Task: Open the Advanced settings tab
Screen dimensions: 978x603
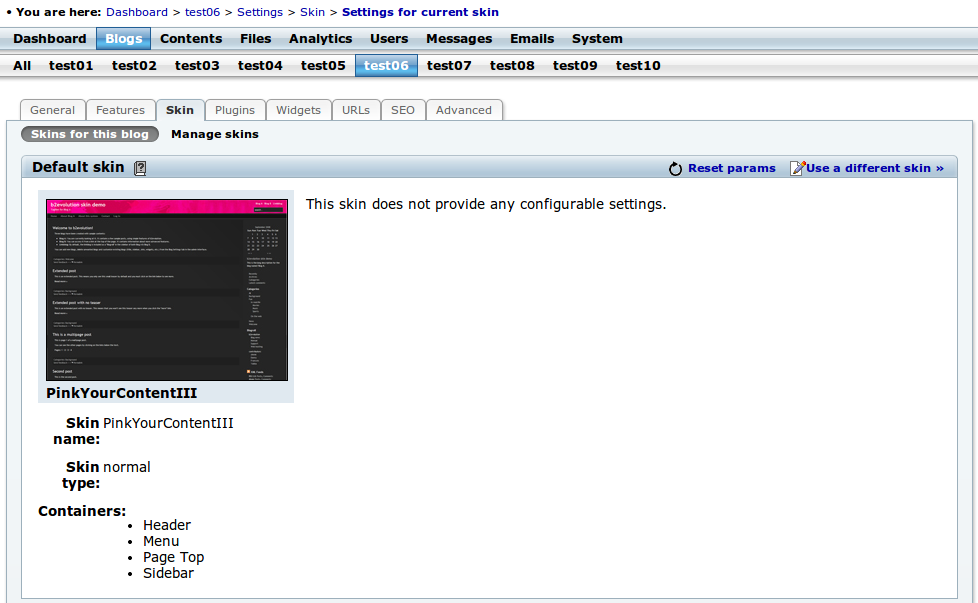Action: pyautogui.click(x=464, y=110)
